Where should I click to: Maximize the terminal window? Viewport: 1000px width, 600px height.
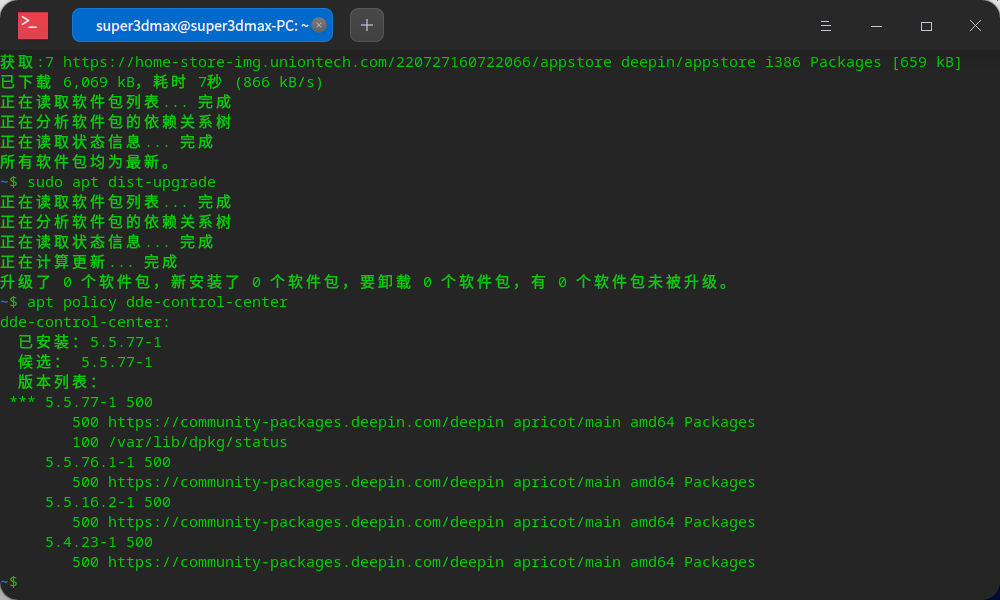click(x=925, y=25)
